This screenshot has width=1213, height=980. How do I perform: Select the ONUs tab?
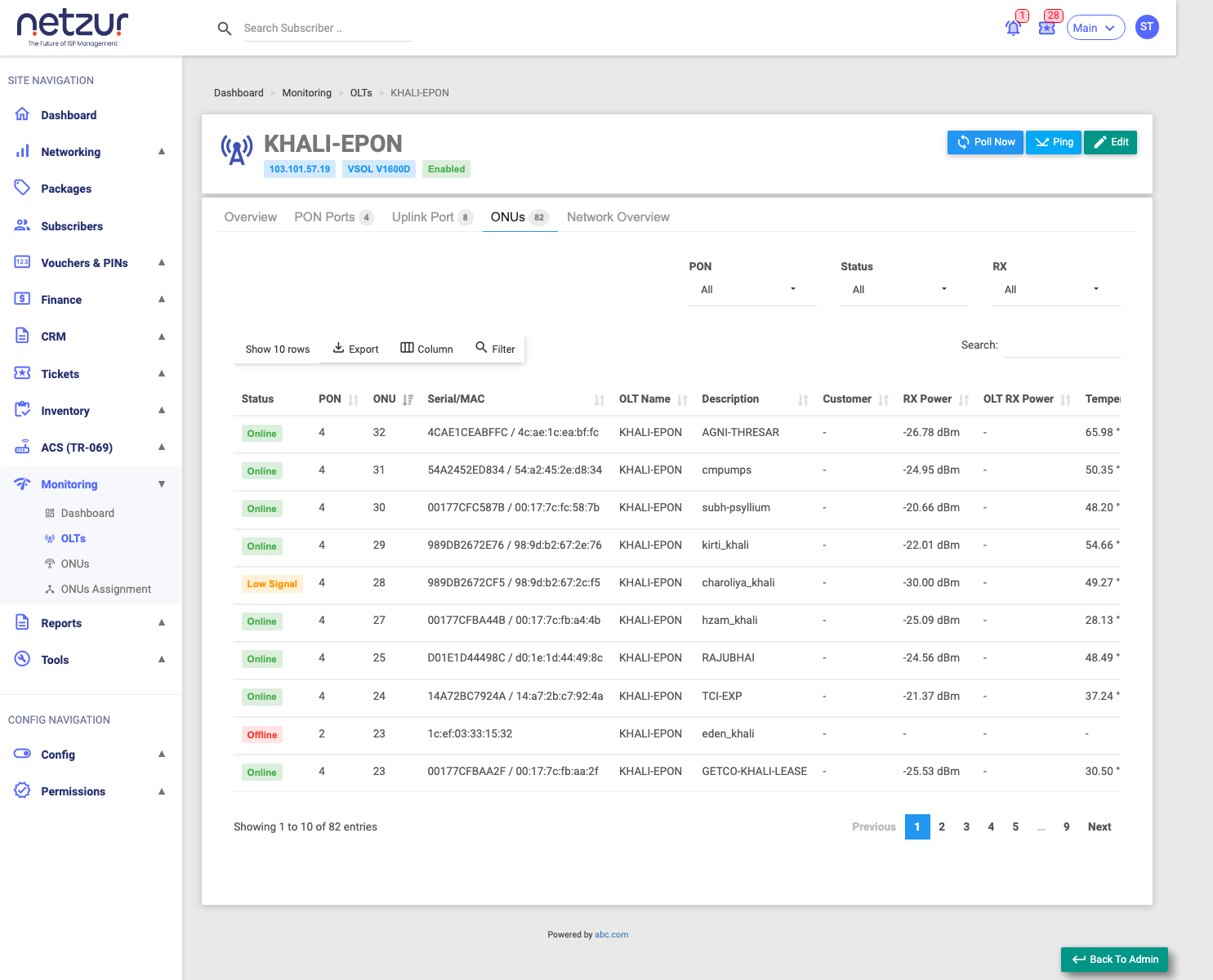(520, 217)
